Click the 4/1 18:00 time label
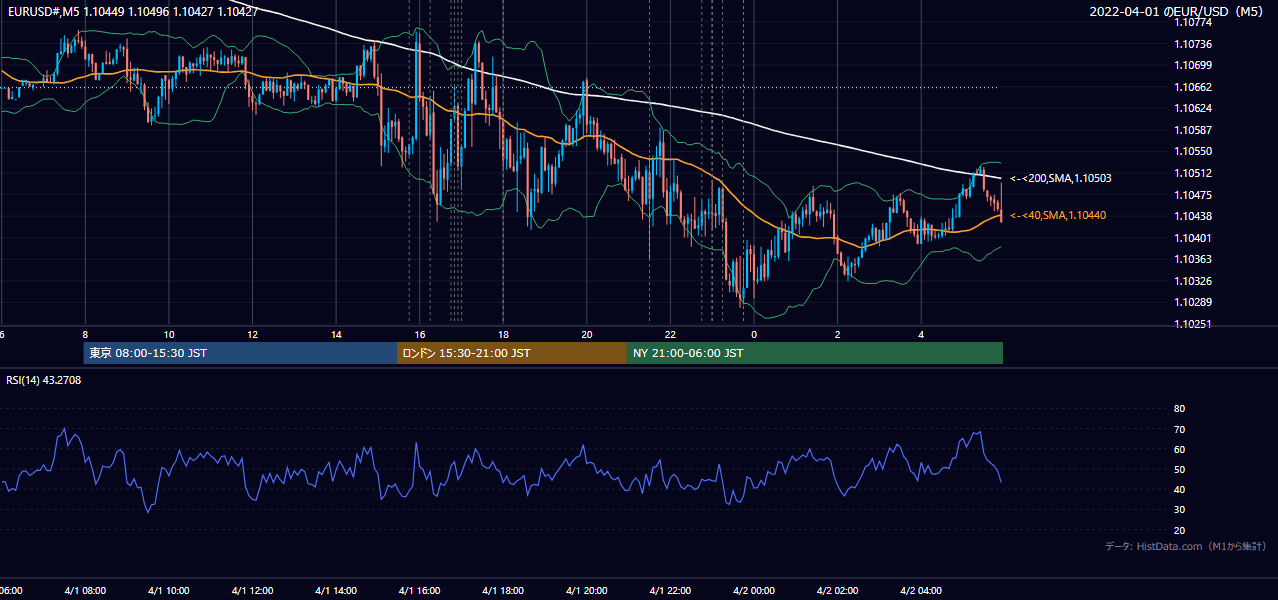 click(503, 591)
